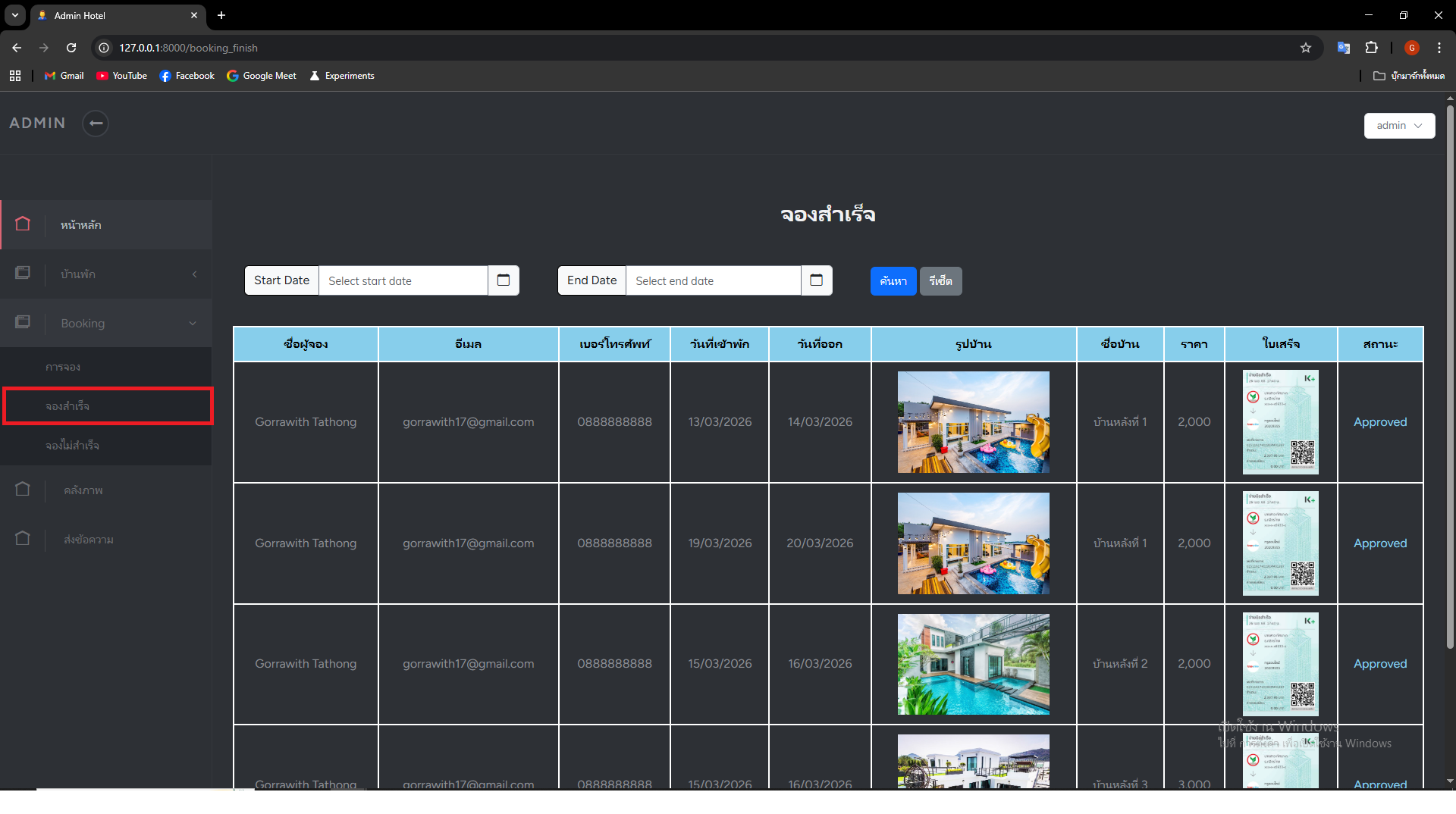Image resolution: width=1456 pixels, height=814 pixels.
Task: Select การจอง in the Booking submenu
Action: point(63,368)
